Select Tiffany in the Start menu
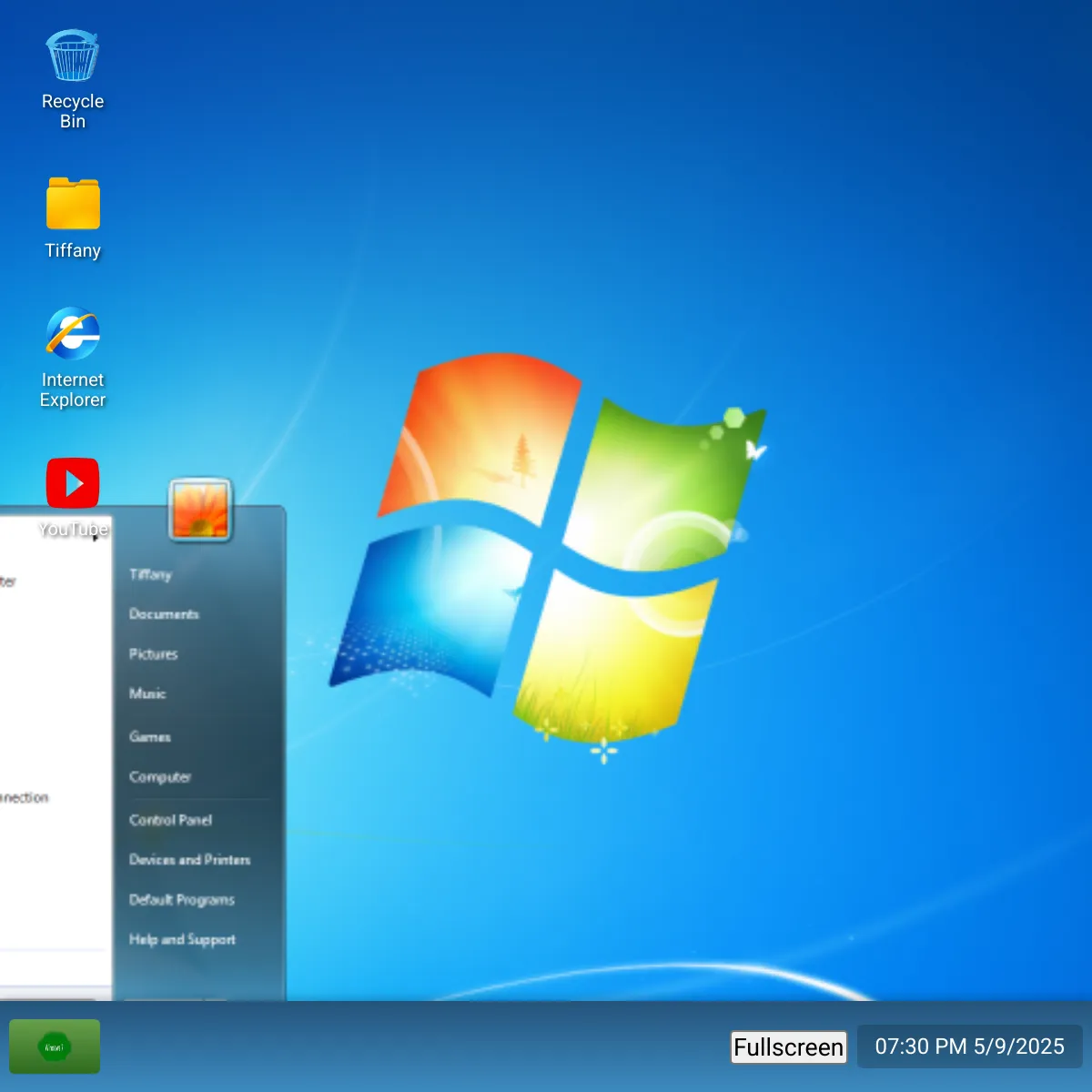Screen dimensions: 1092x1092 pos(150,574)
